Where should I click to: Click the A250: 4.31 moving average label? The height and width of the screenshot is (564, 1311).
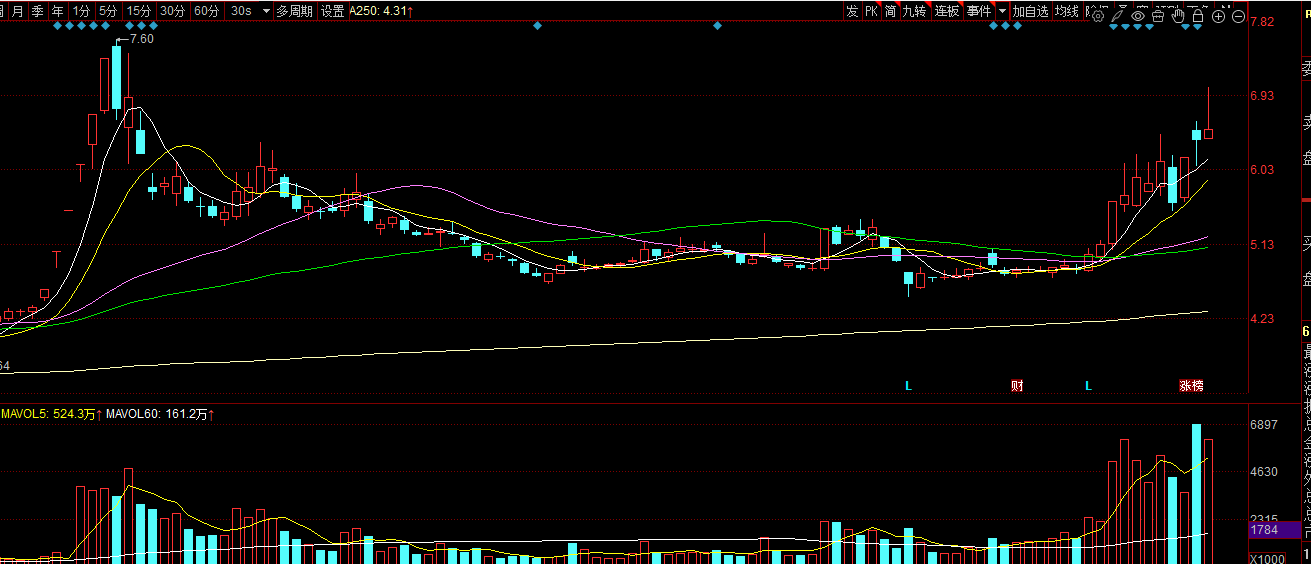pos(382,11)
